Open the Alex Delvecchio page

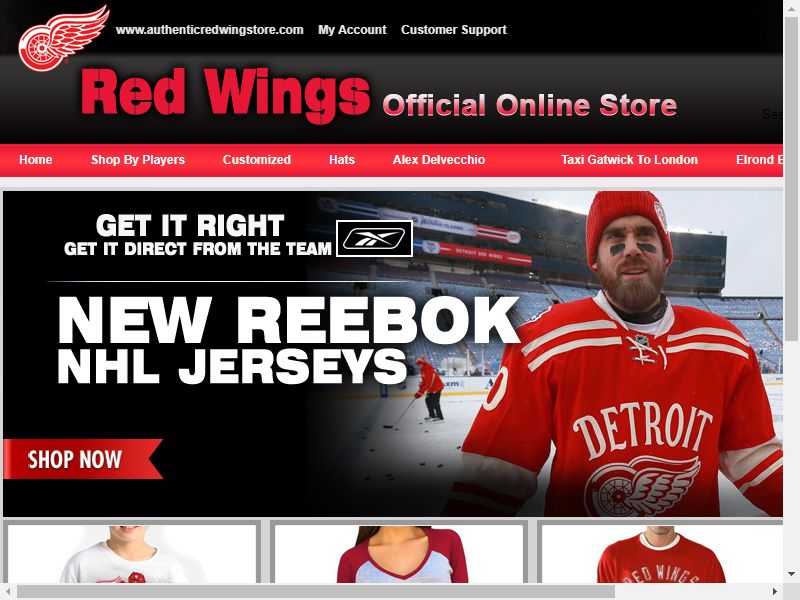tap(439, 160)
